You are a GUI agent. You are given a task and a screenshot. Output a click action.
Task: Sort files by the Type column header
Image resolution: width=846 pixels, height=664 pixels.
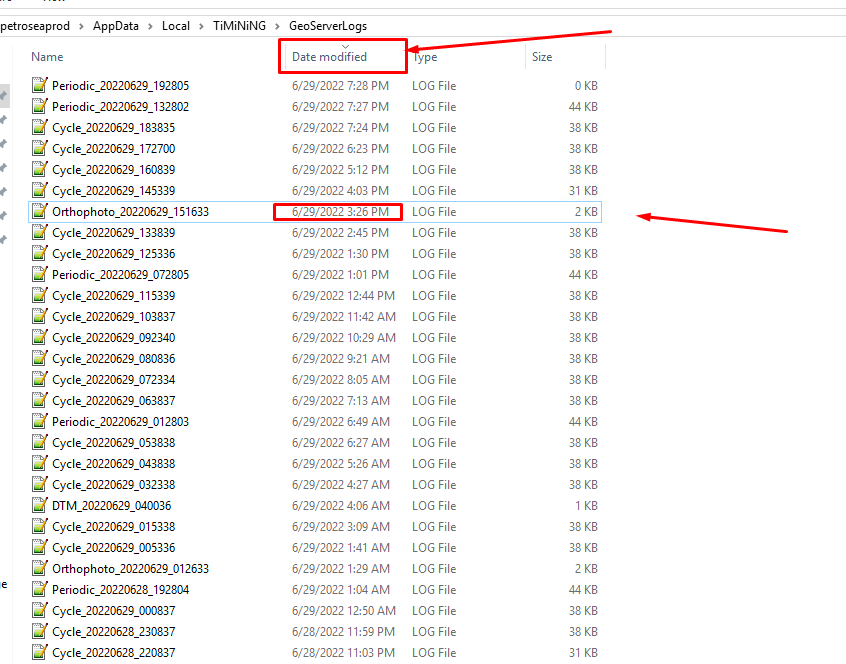(x=425, y=57)
